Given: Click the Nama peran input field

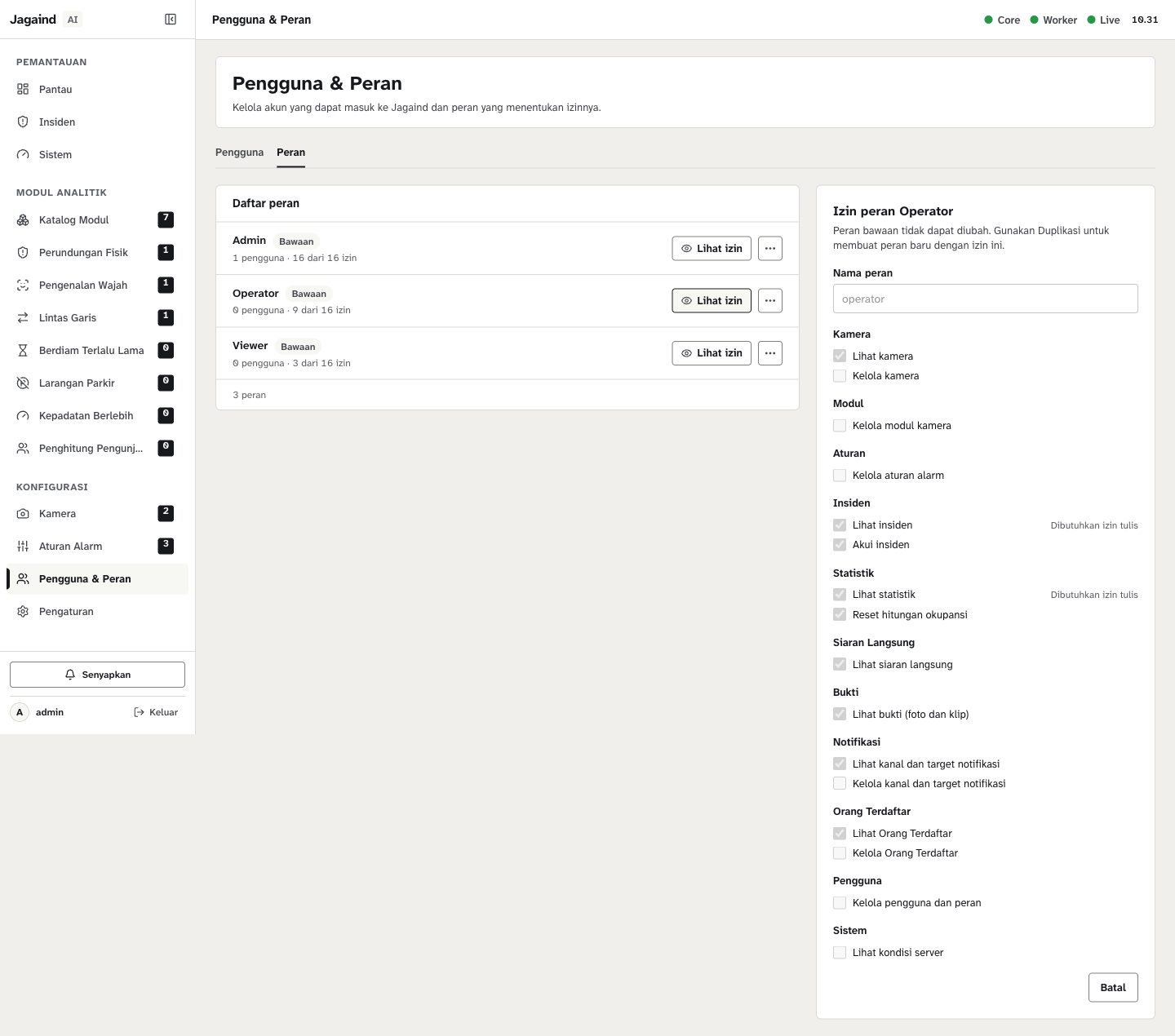Looking at the screenshot, I should (986, 299).
